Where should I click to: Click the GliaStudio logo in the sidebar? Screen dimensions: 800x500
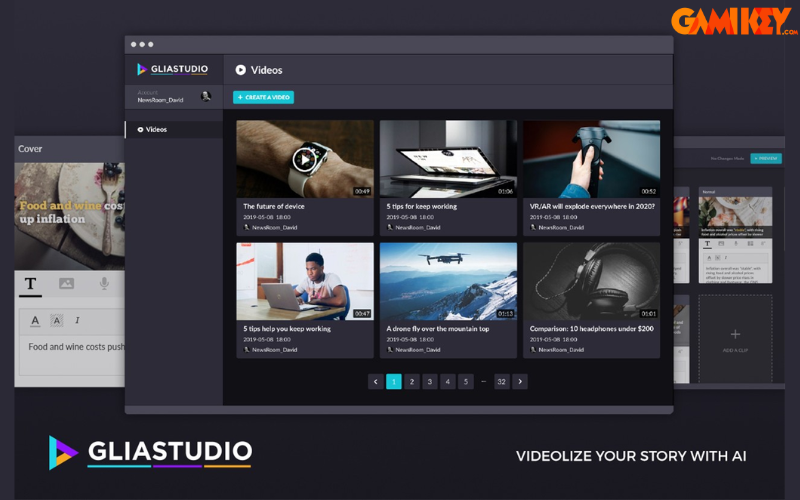coord(172,69)
